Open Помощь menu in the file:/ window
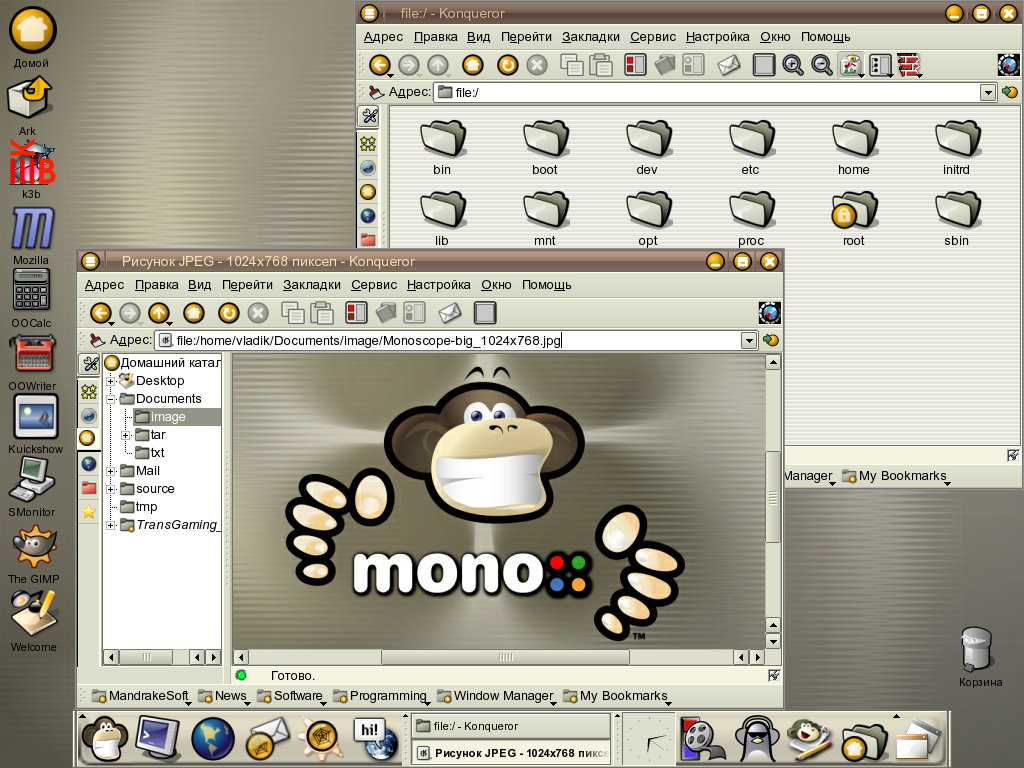 point(825,37)
